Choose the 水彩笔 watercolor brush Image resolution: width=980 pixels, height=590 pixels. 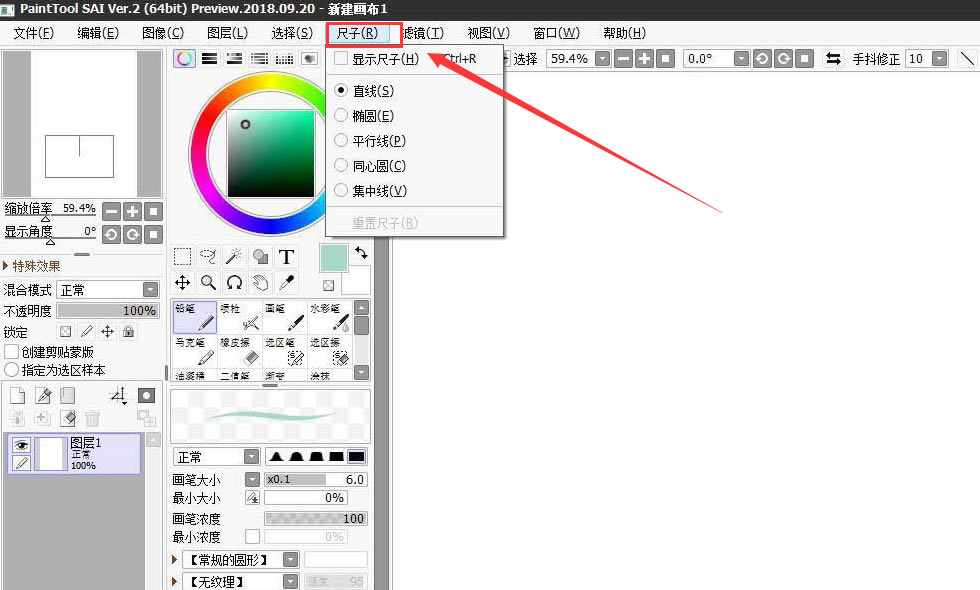[330, 317]
